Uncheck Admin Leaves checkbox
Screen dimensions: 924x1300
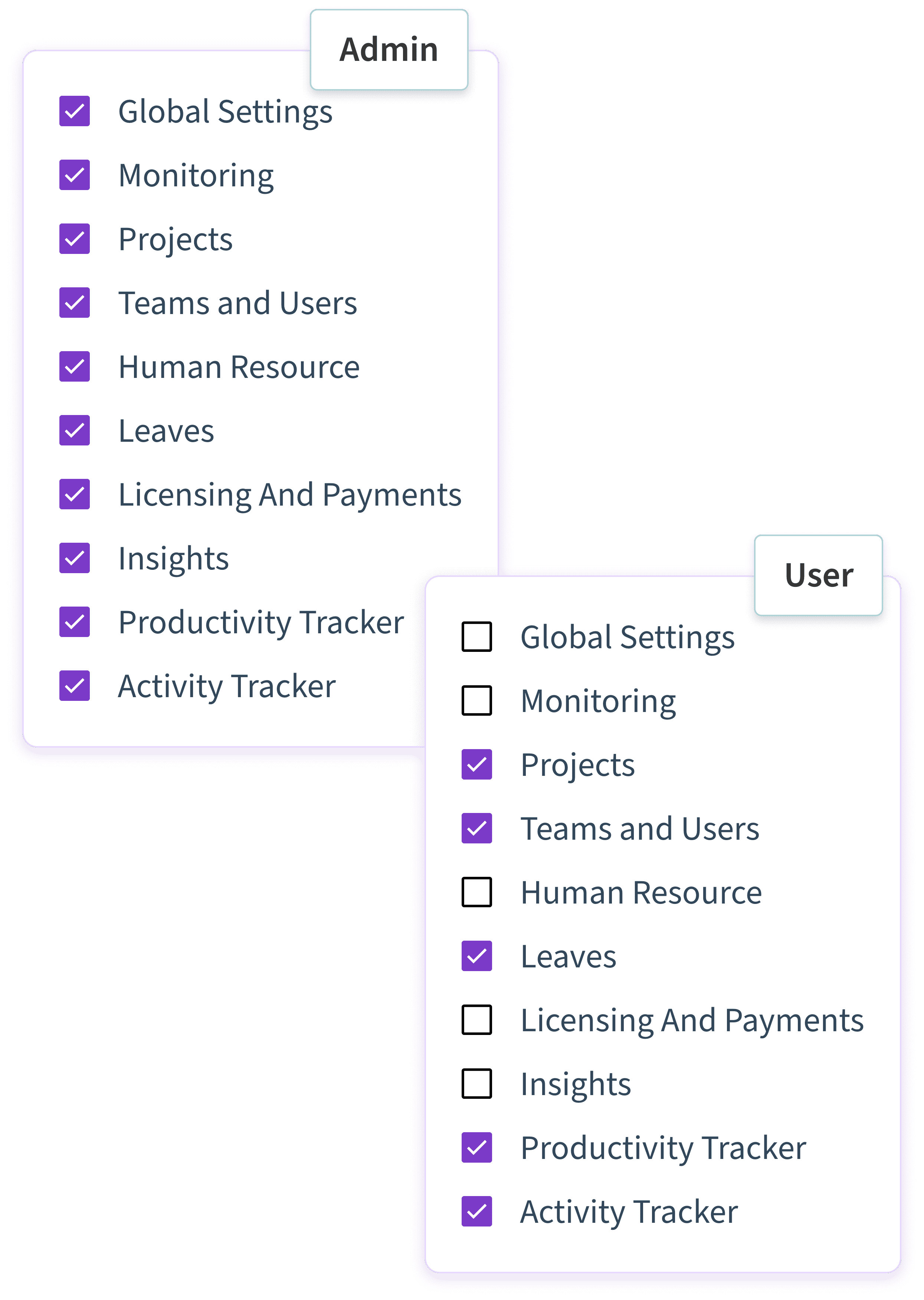click(x=75, y=430)
